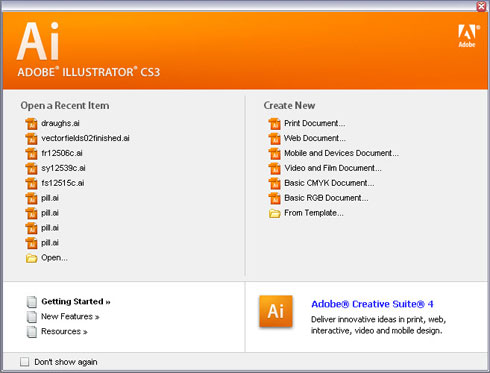Click the From Template... text link
Image resolution: width=490 pixels, height=373 pixels.
pyautogui.click(x=314, y=213)
